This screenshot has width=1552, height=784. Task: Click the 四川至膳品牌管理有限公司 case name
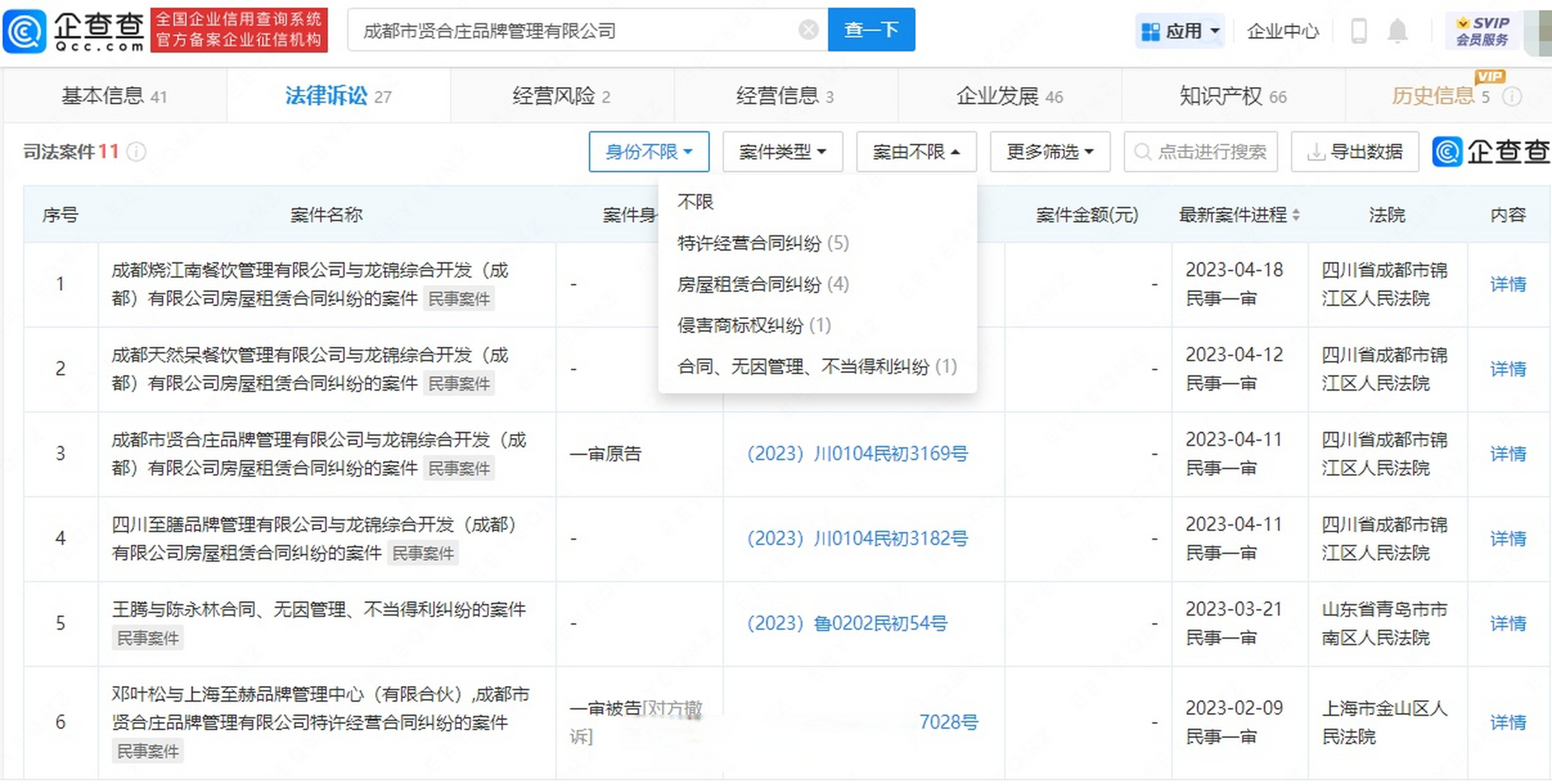tap(314, 538)
